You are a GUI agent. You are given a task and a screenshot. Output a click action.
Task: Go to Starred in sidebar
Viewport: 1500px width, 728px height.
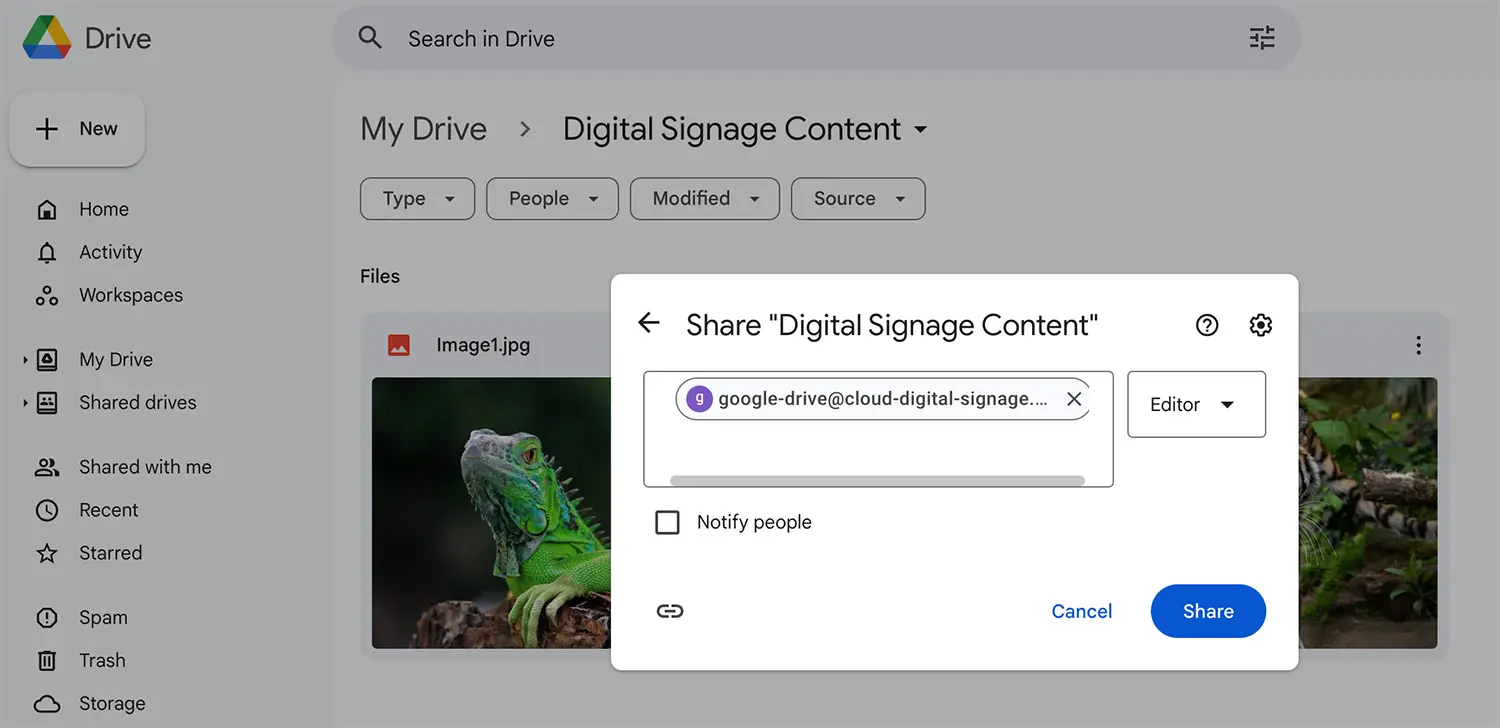[x=110, y=553]
